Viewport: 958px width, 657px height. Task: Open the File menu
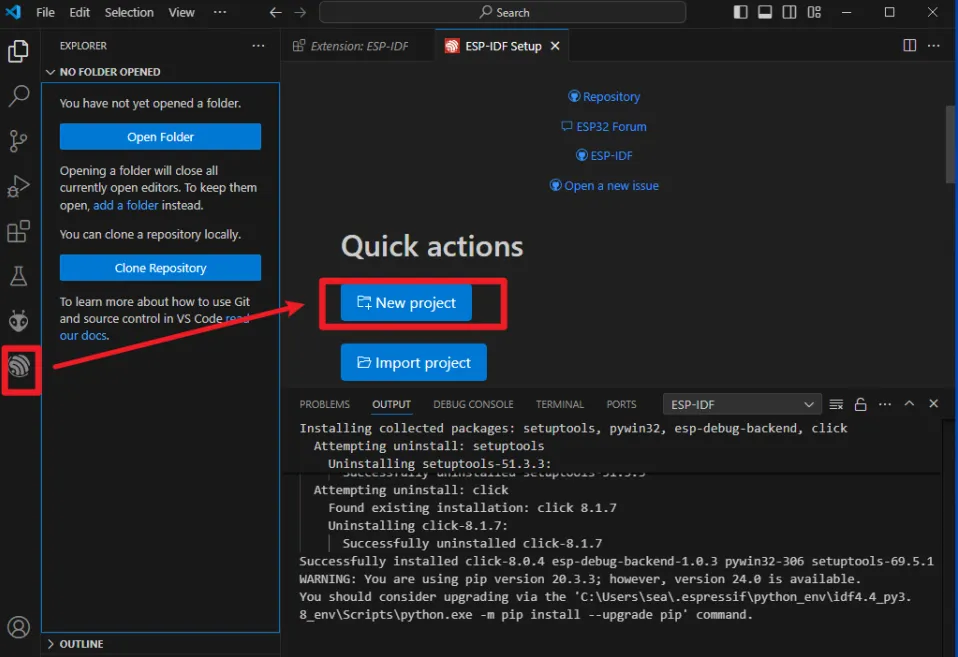pyautogui.click(x=45, y=12)
